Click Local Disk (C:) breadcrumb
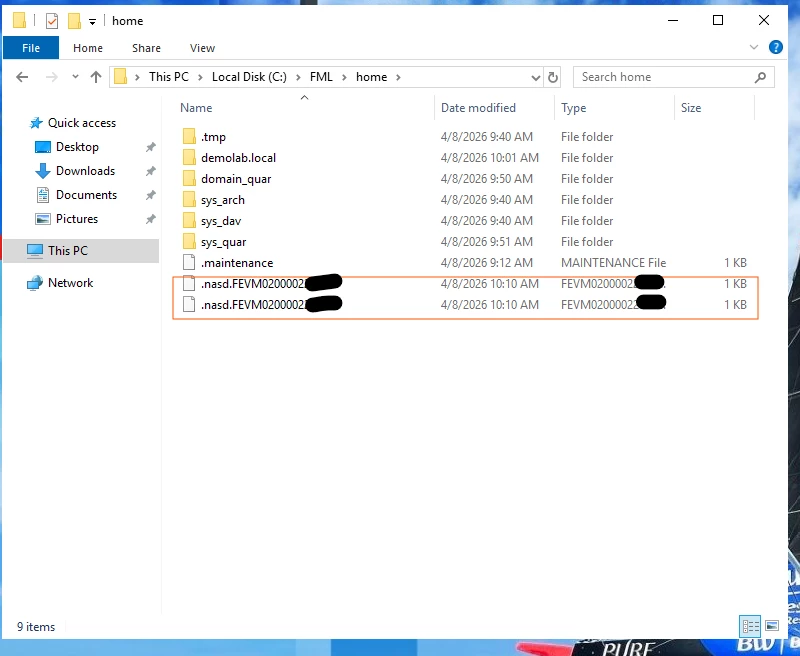Viewport: 800px width, 656px height. tap(249, 77)
